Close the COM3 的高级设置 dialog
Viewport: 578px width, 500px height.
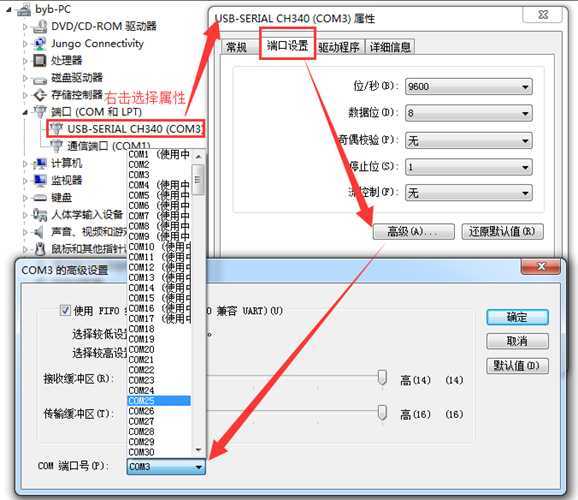541,266
